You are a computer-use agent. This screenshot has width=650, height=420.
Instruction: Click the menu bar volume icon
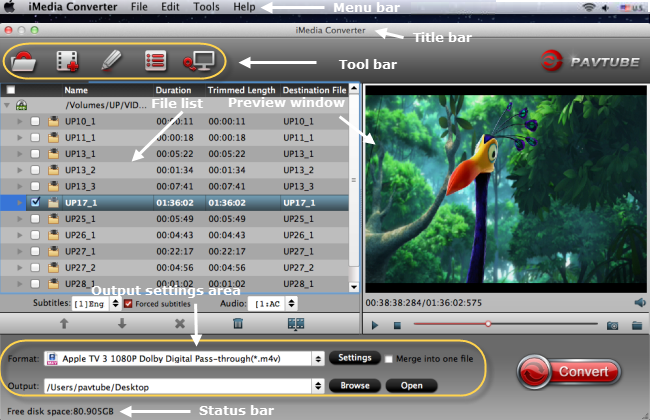coord(606,7)
